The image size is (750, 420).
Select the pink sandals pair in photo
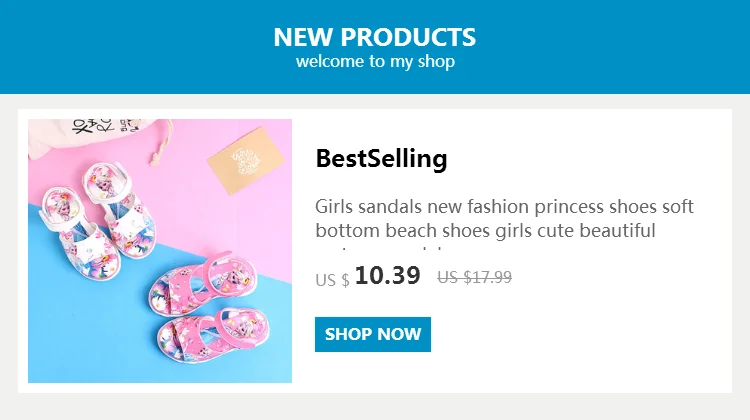pos(210,308)
